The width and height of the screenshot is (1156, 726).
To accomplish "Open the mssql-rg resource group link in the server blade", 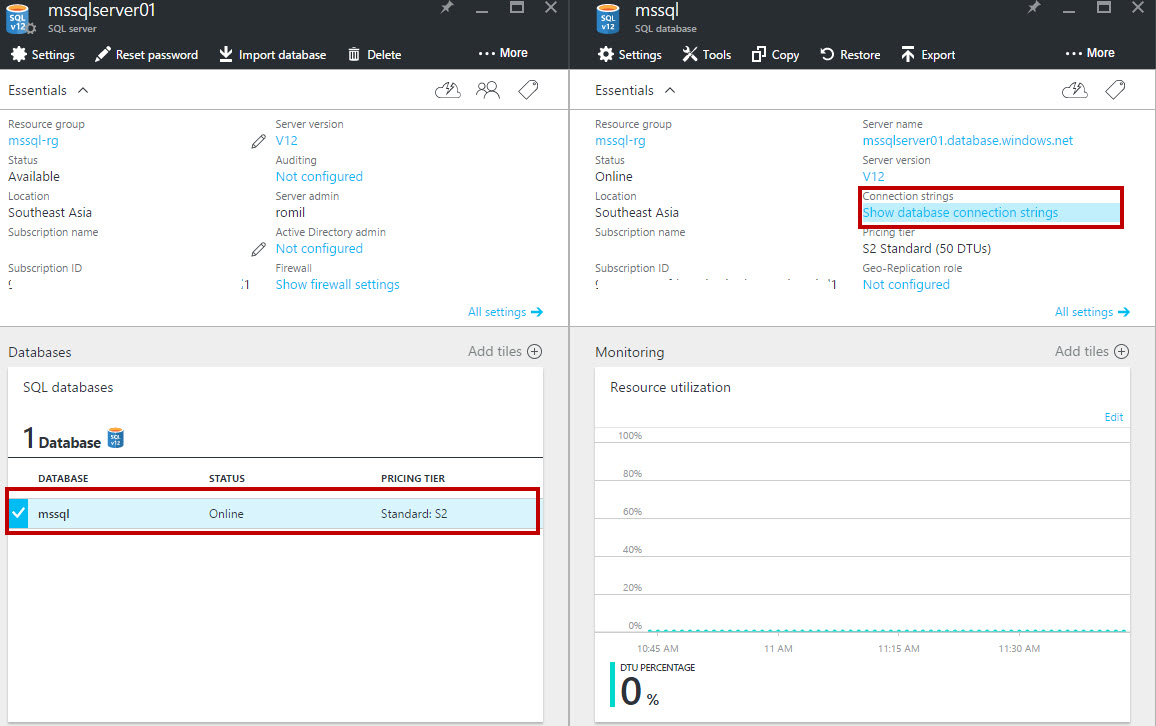I will point(33,141).
